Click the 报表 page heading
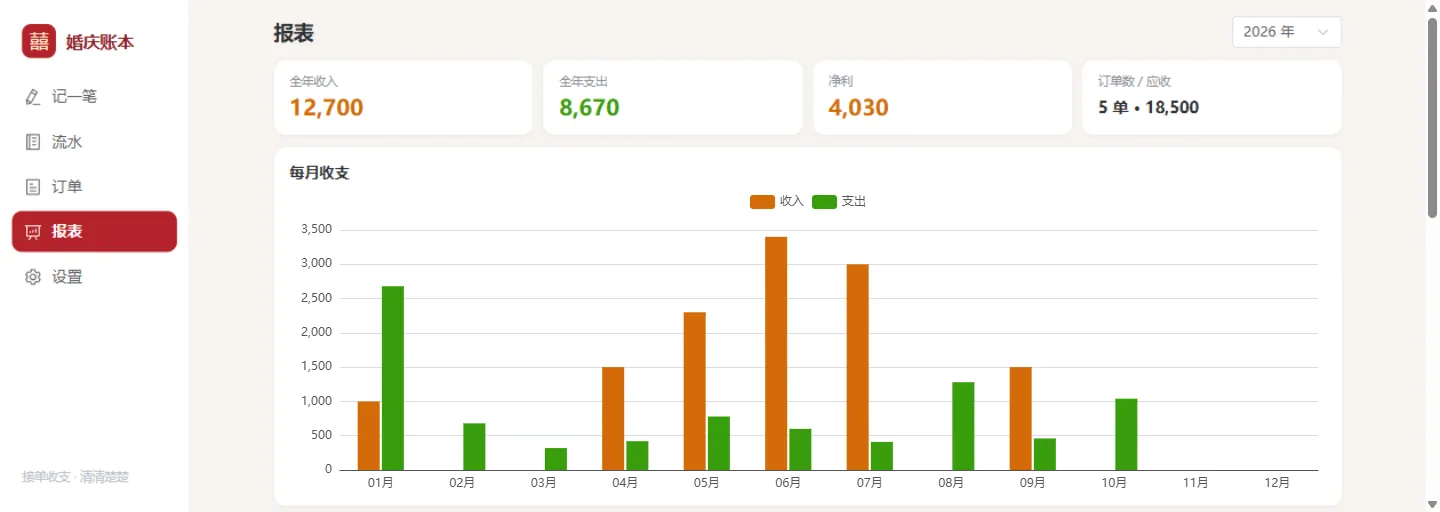Image resolution: width=1440 pixels, height=512 pixels. pos(294,33)
